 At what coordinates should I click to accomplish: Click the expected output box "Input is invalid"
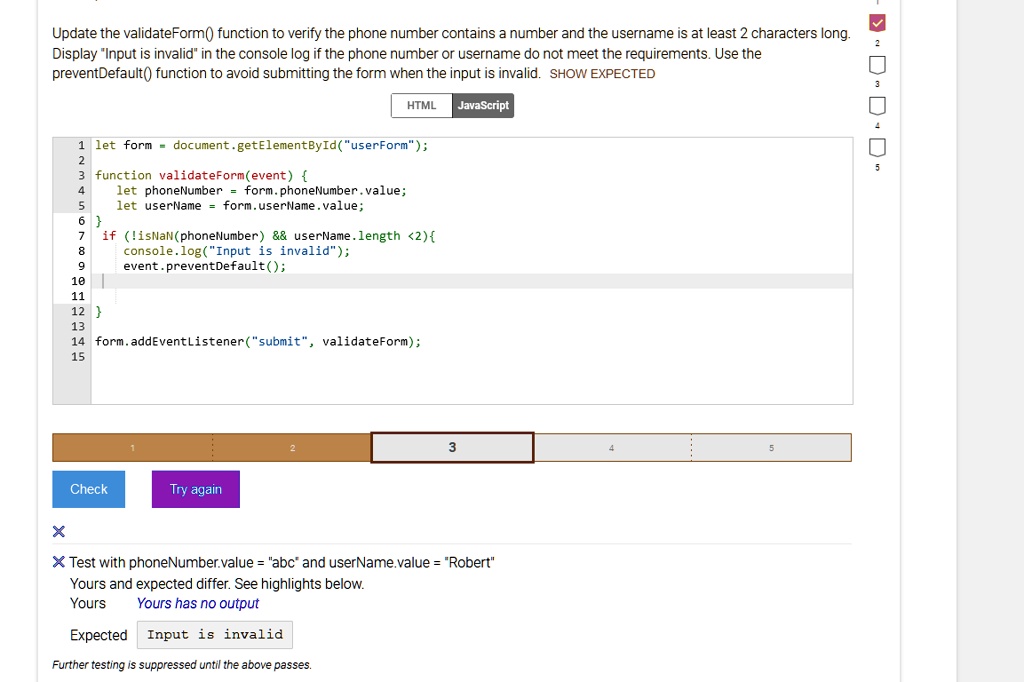(215, 635)
